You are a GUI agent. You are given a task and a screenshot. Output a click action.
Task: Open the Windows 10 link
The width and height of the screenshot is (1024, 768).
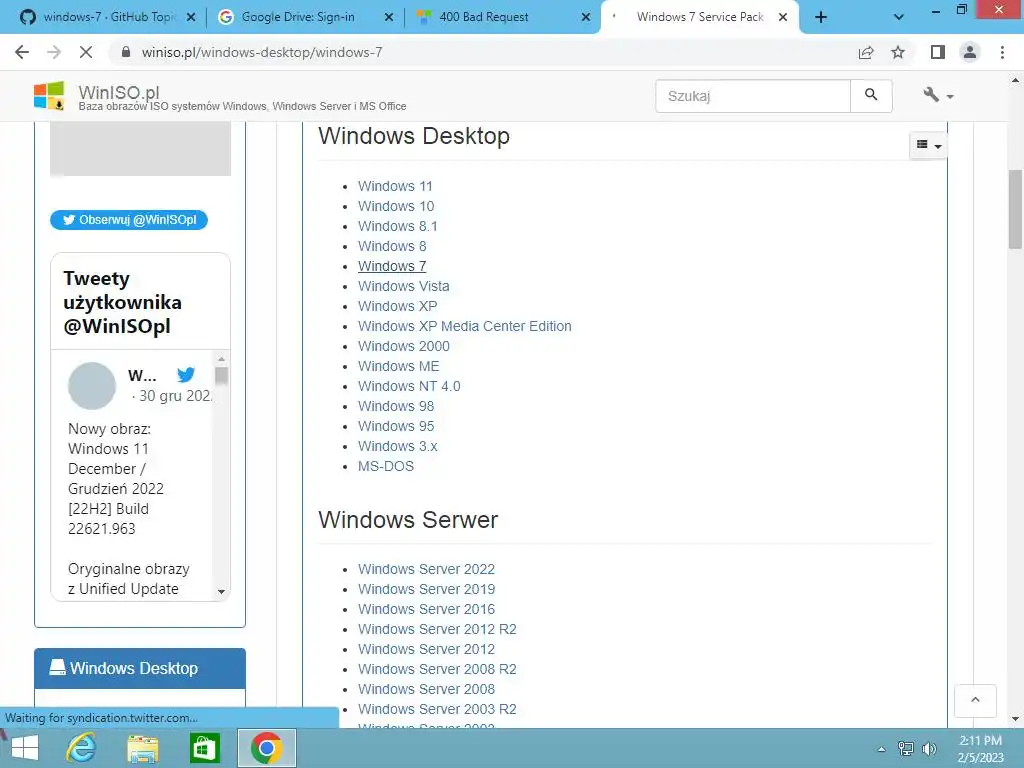click(x=396, y=206)
